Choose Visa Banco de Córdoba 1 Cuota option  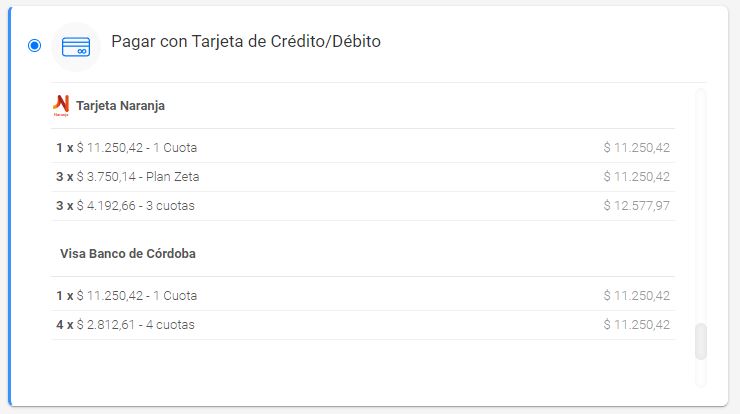tap(363, 296)
